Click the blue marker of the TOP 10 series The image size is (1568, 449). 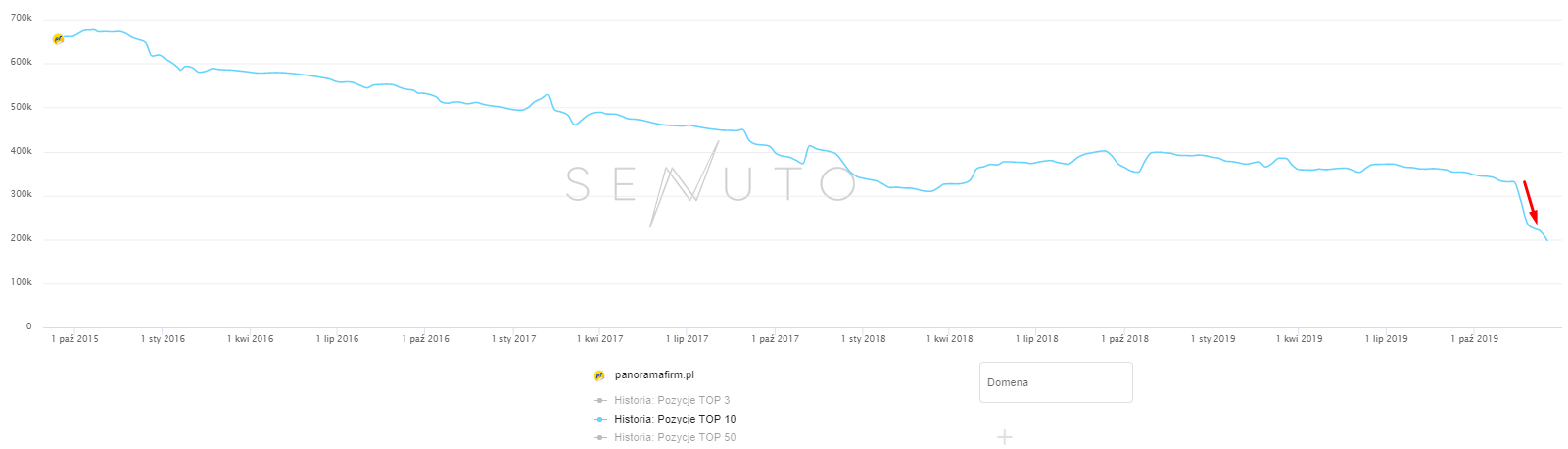click(x=599, y=420)
